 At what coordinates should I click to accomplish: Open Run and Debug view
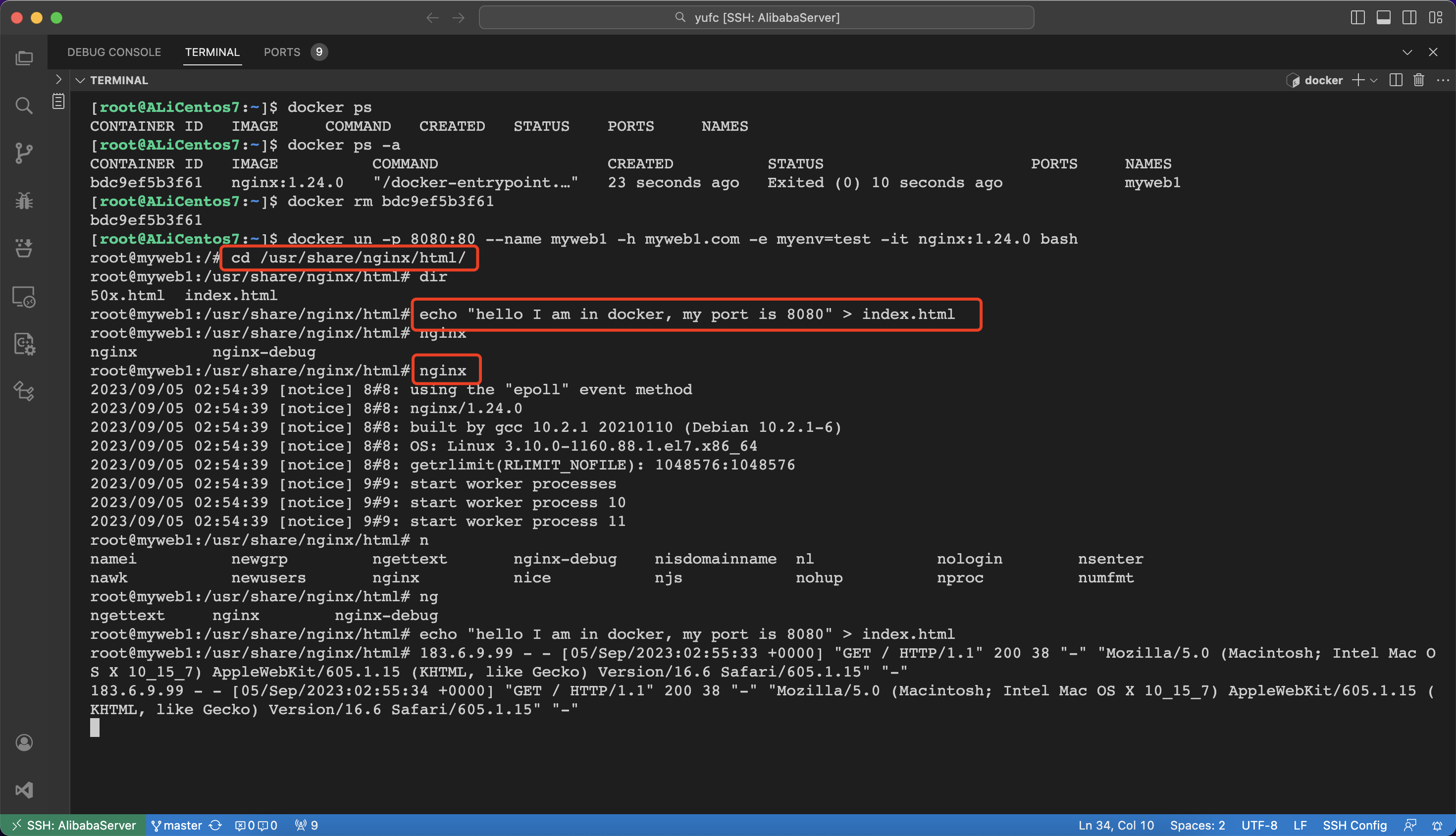[x=24, y=201]
